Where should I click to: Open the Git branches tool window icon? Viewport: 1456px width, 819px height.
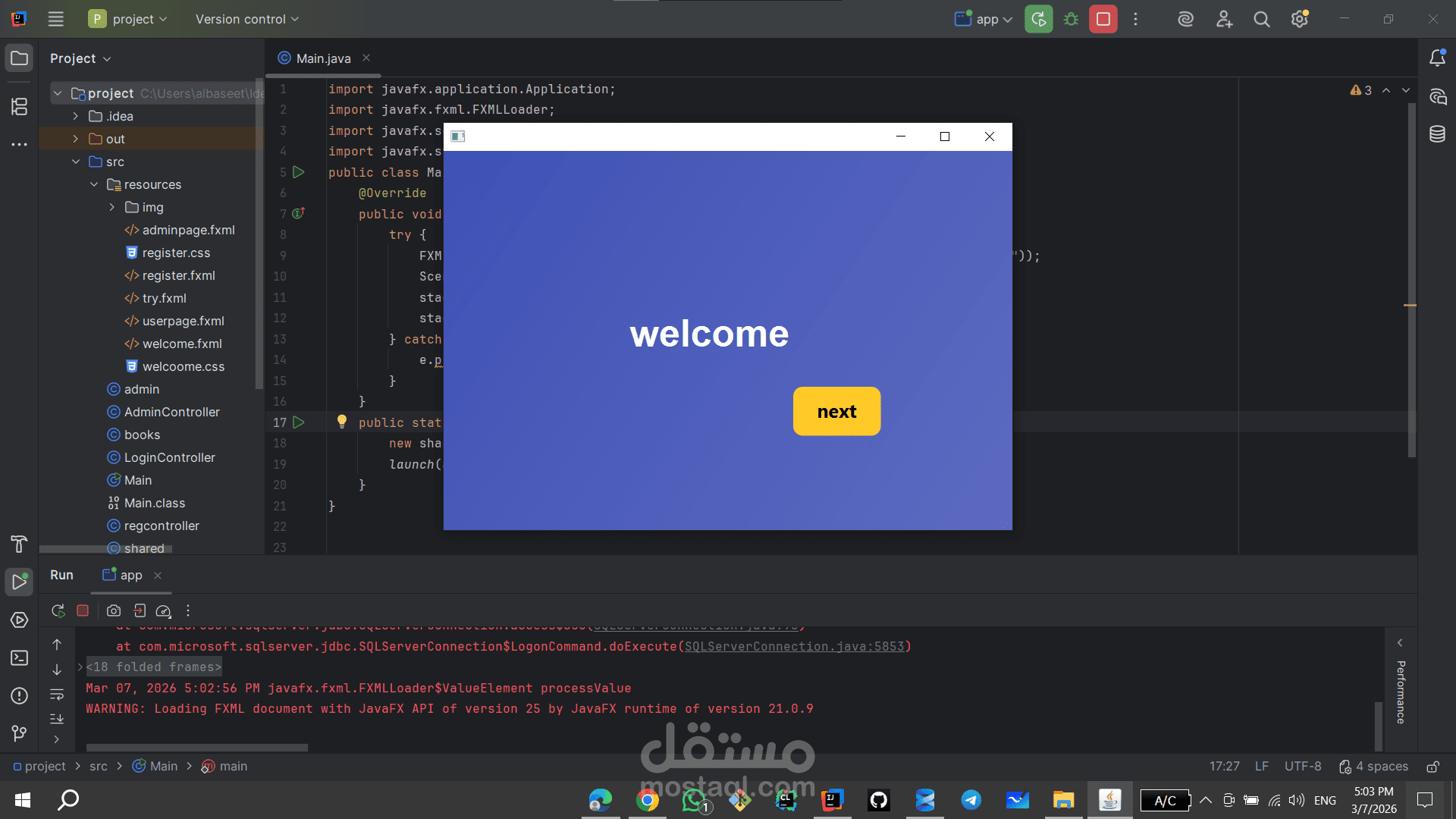coord(19,733)
